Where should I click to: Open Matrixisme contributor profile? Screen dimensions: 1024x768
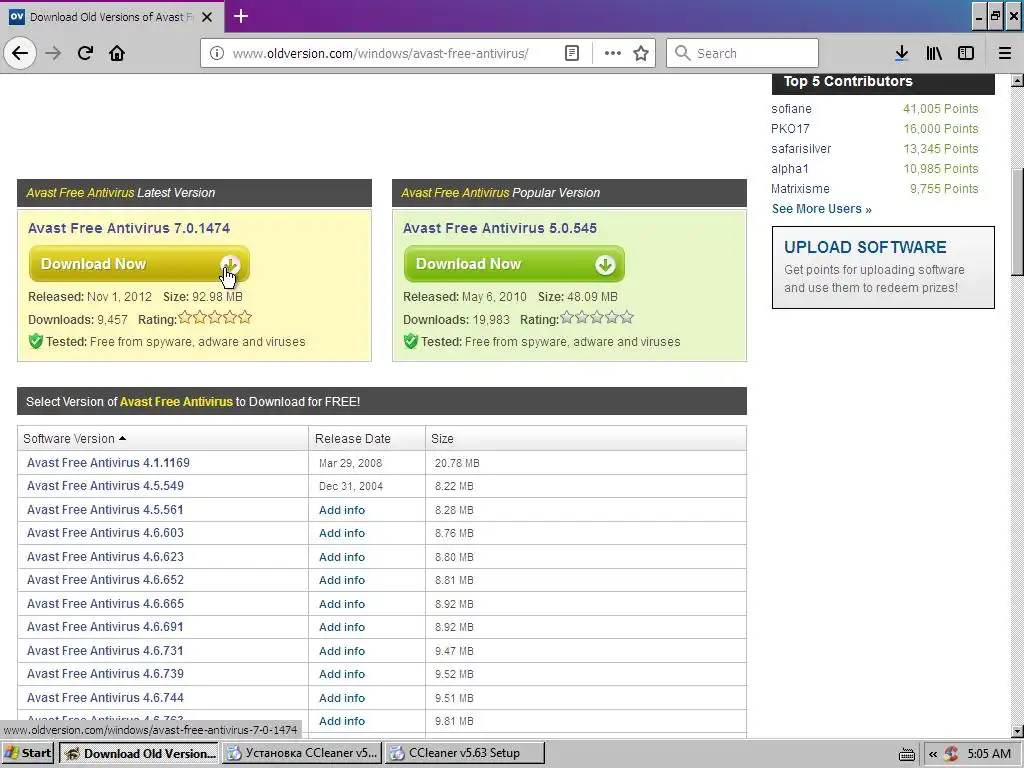pos(800,189)
